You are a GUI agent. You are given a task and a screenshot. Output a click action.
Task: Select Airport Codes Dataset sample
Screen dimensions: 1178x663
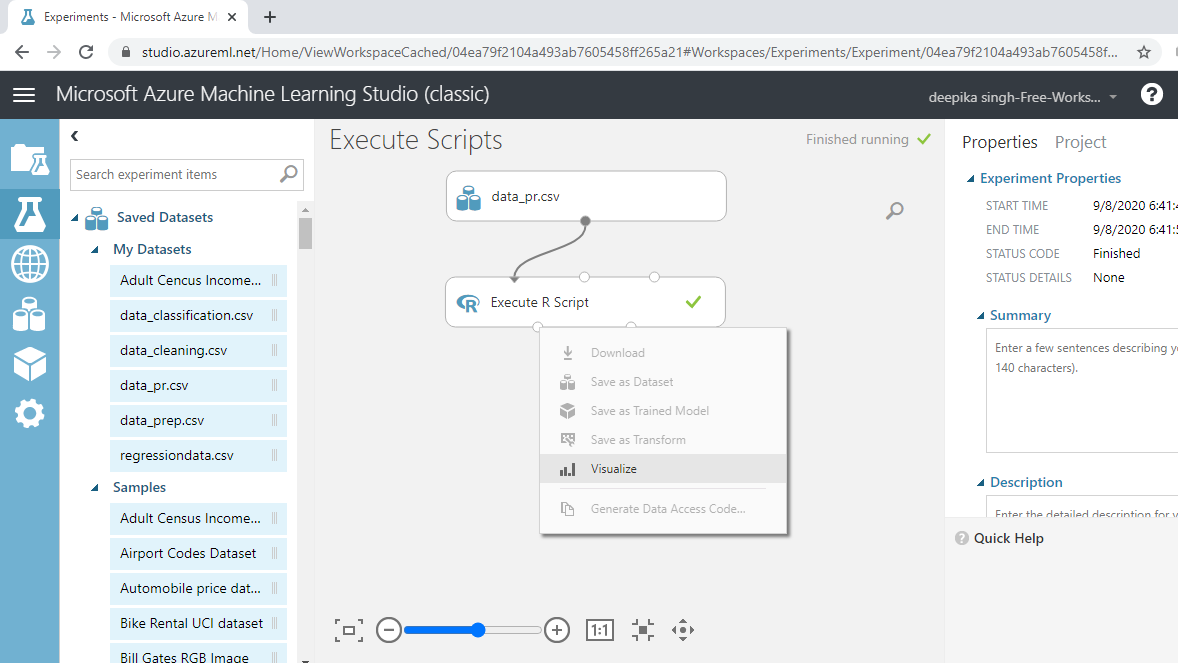pos(198,553)
